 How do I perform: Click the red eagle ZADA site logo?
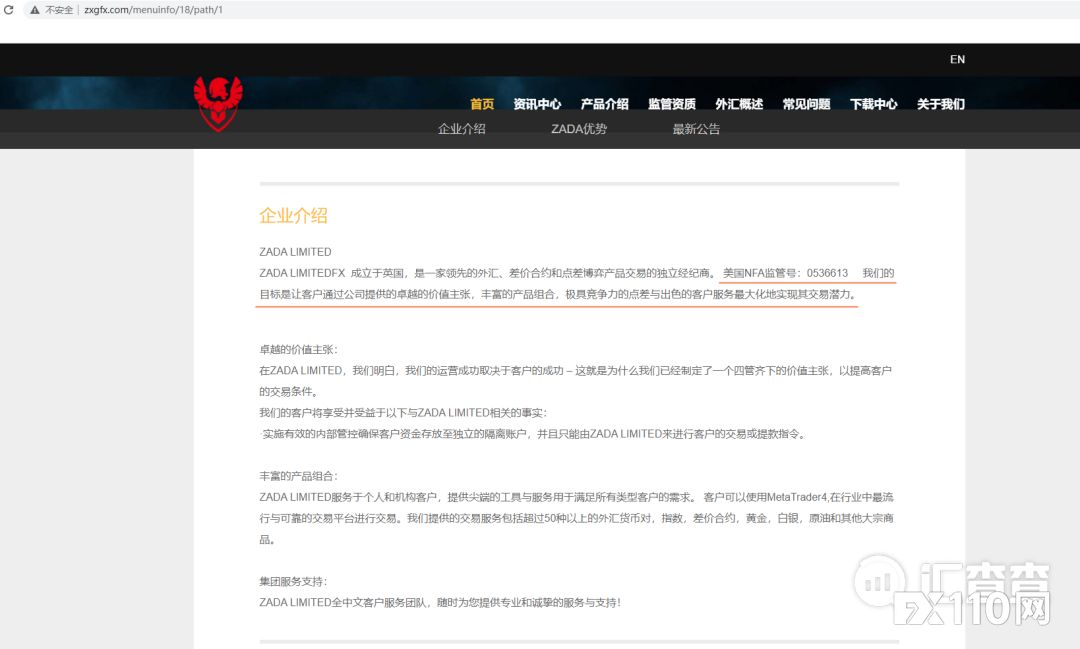[218, 103]
